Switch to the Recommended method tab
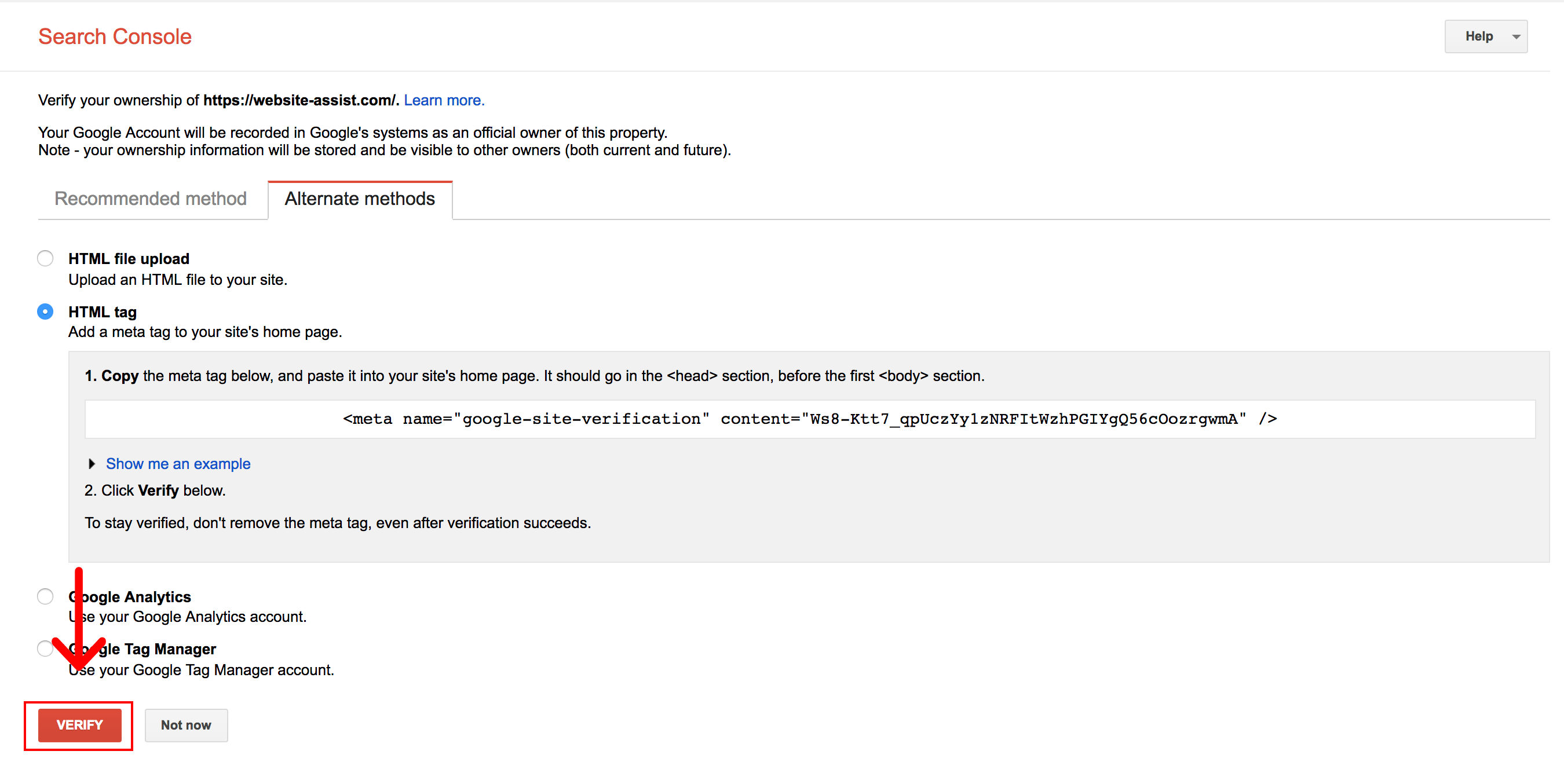 point(151,199)
